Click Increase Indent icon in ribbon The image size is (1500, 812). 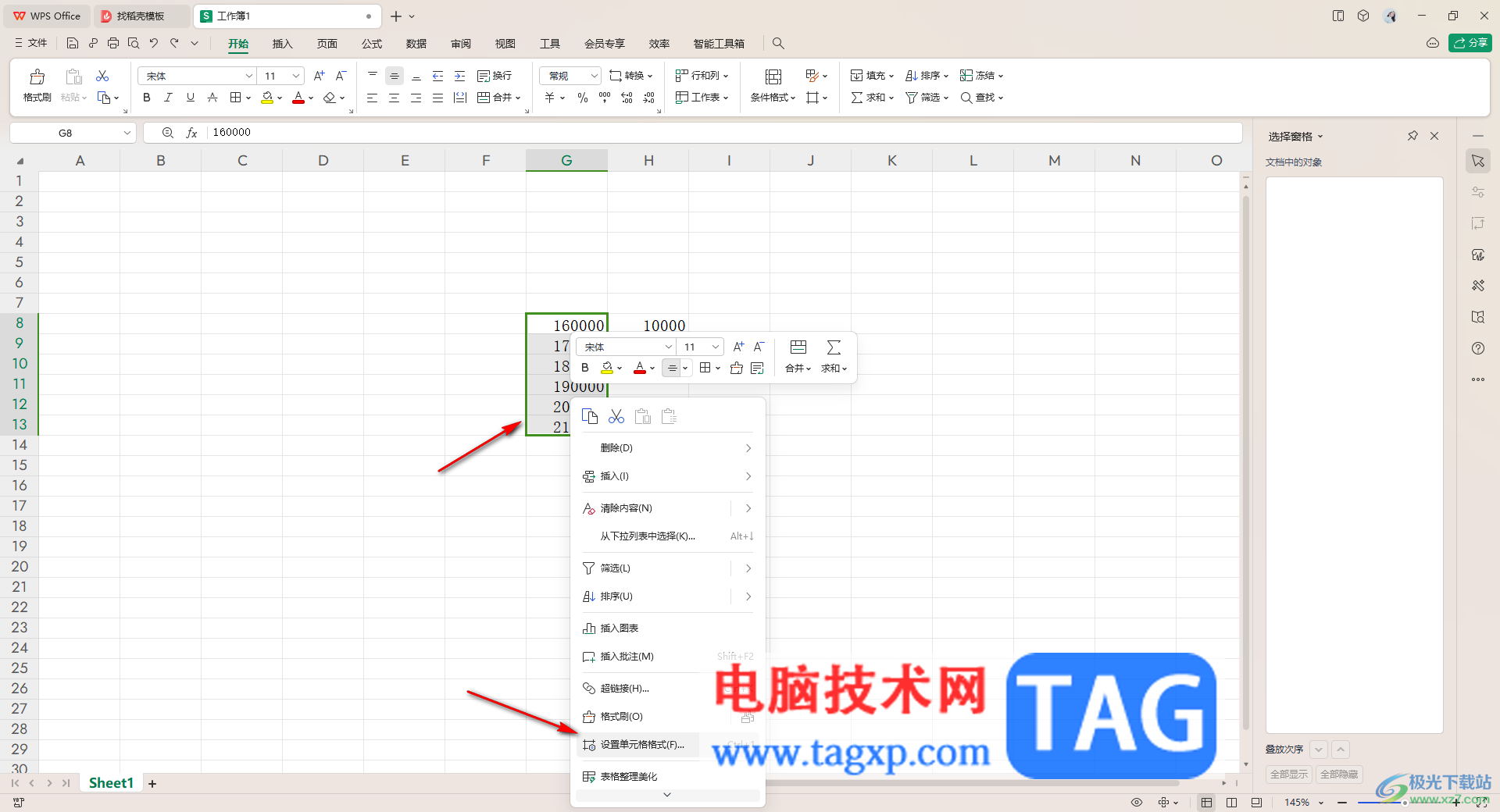pyautogui.click(x=460, y=76)
